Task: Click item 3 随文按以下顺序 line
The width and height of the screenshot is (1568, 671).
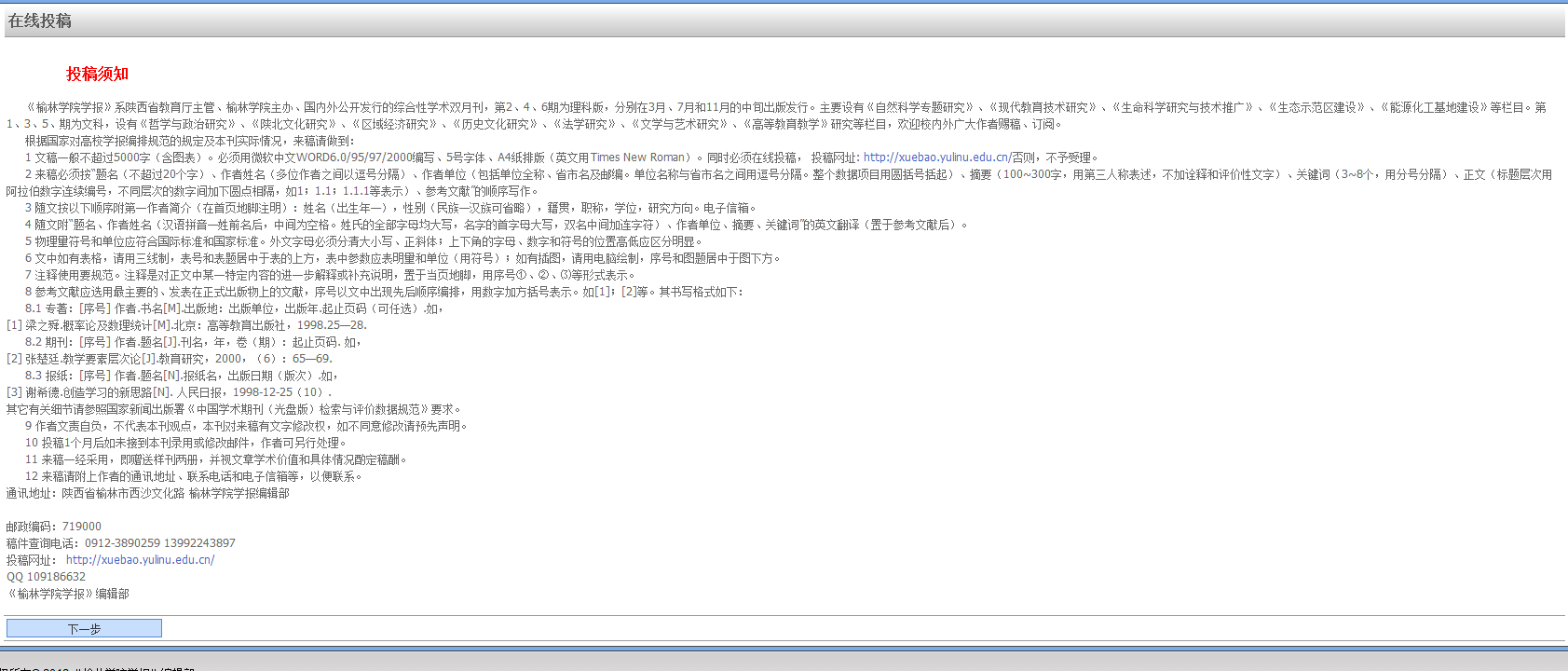Action: click(x=393, y=208)
